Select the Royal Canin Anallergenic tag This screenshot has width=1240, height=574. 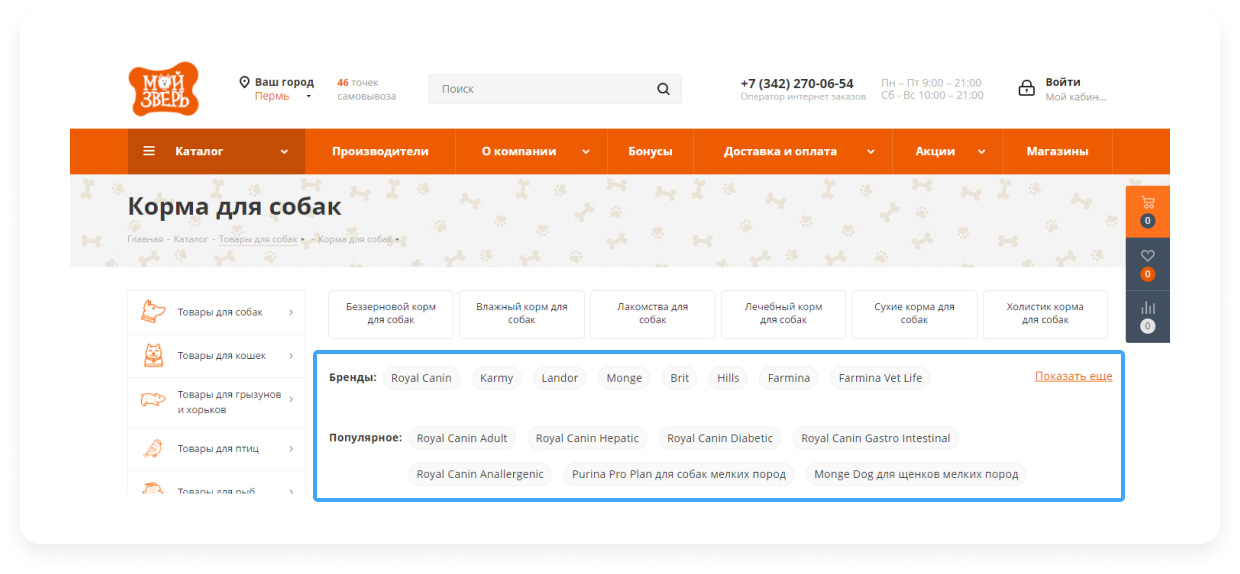coord(480,474)
